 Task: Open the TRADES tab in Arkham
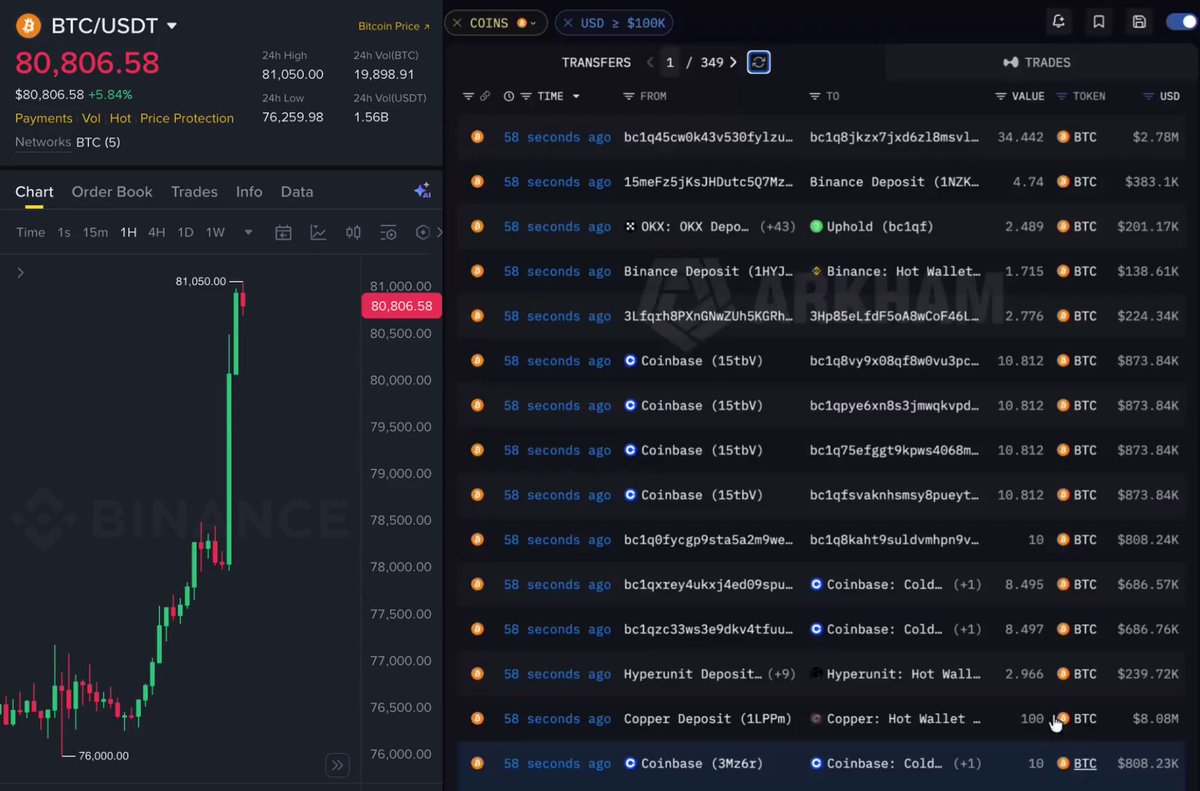[1037, 62]
